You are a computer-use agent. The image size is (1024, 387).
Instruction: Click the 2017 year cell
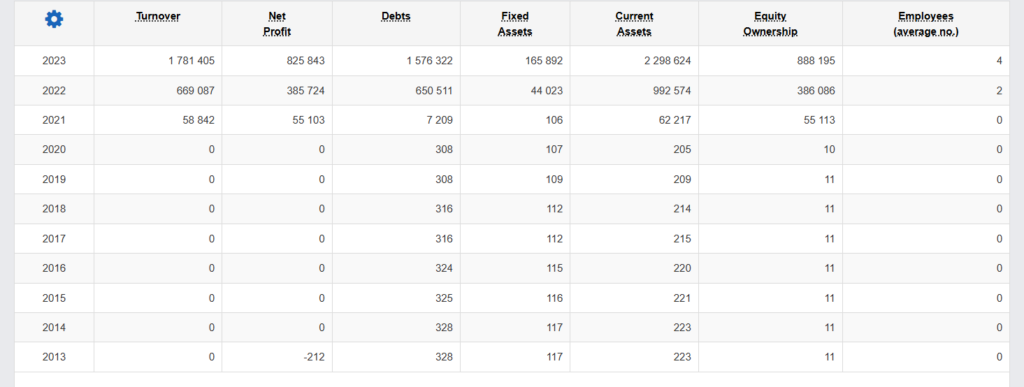point(54,239)
